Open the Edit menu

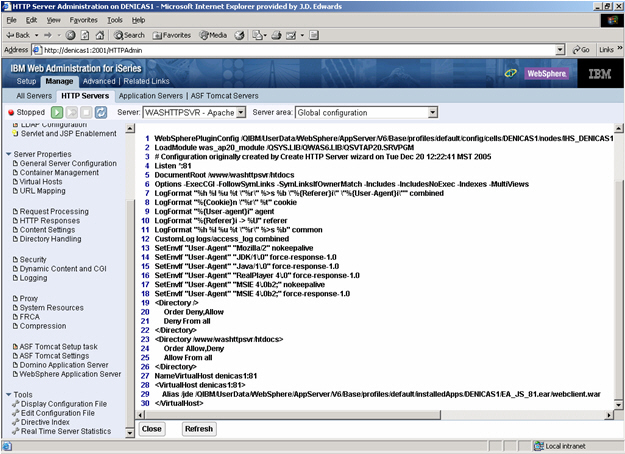31,20
